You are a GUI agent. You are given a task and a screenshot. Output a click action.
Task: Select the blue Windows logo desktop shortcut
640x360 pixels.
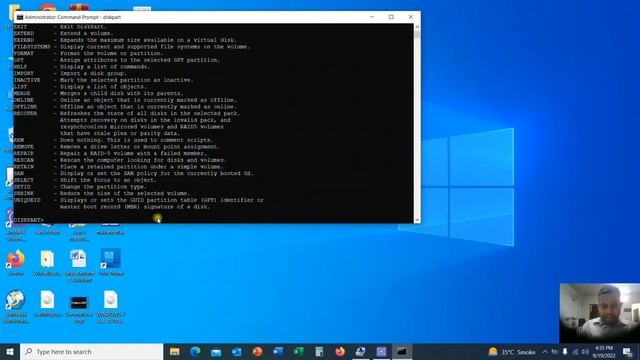coord(111,262)
